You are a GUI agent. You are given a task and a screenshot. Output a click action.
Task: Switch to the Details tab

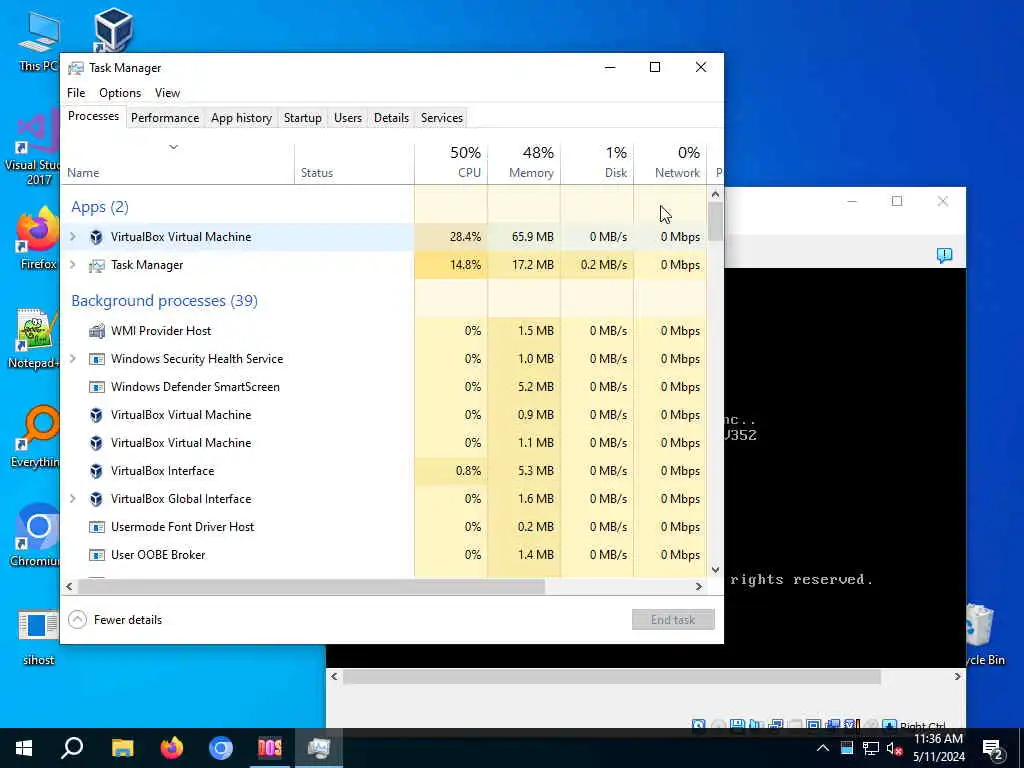tap(391, 118)
